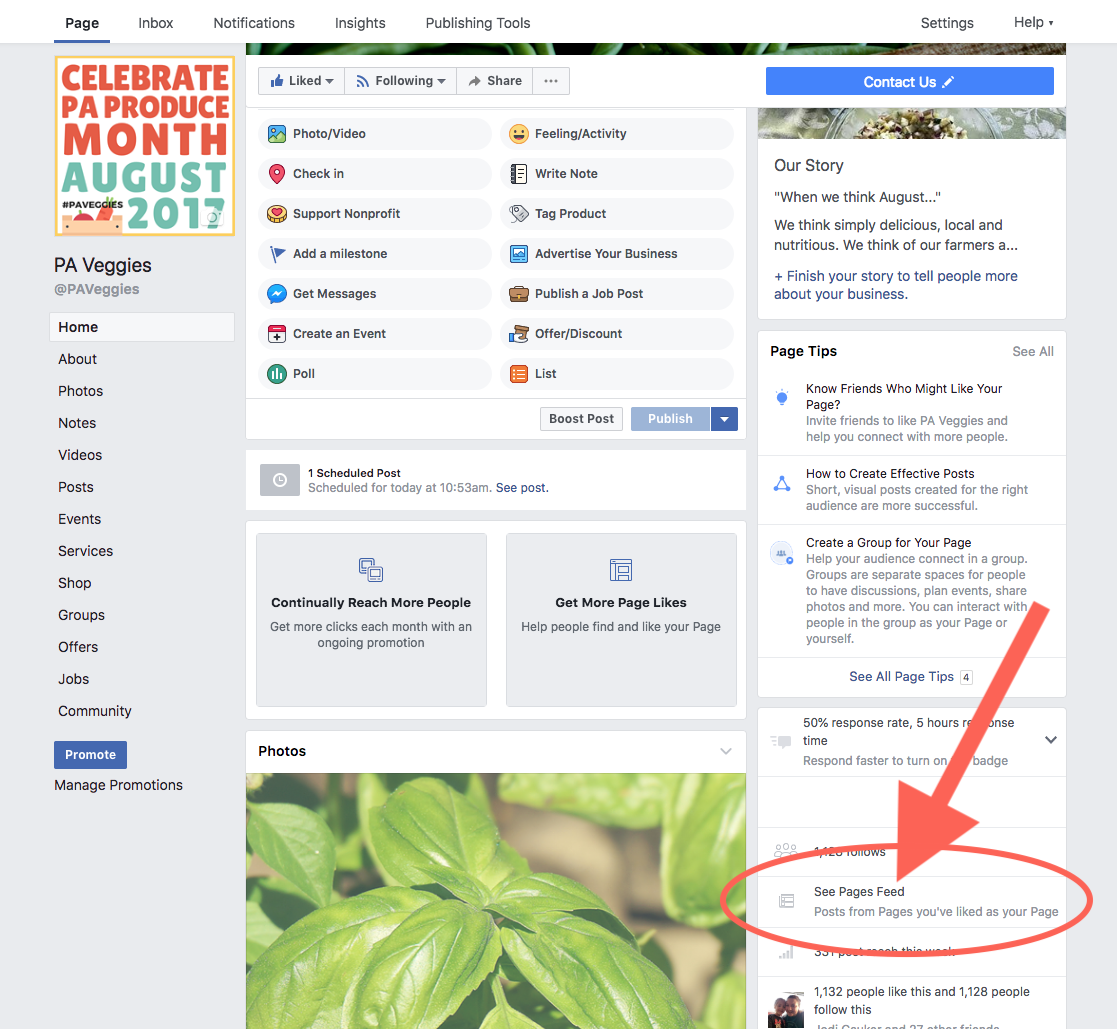Viewport: 1117px width, 1029px height.
Task: Open the three-dots more options button
Action: 551,81
